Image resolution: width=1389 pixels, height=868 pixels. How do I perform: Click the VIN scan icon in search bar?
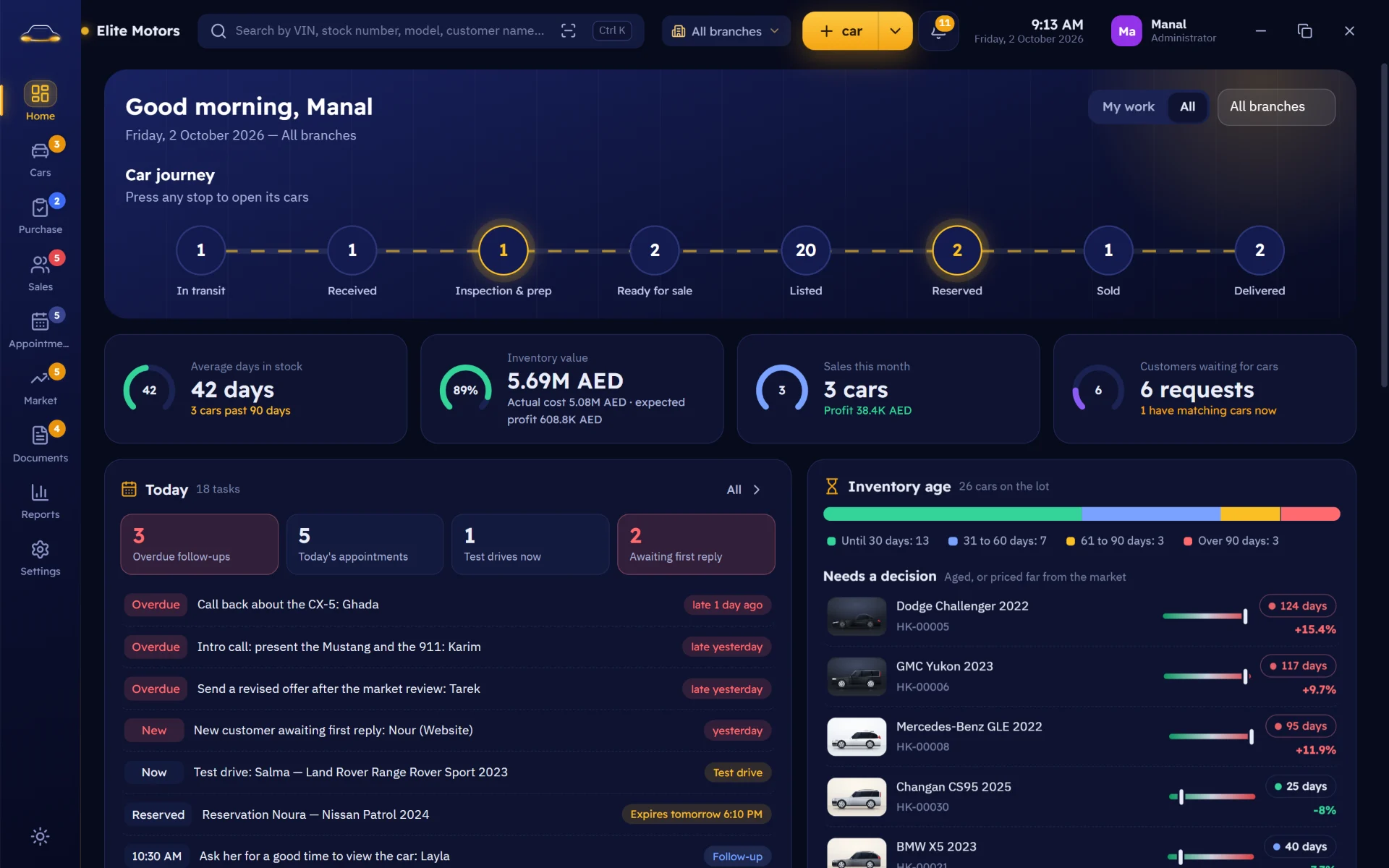tap(569, 30)
